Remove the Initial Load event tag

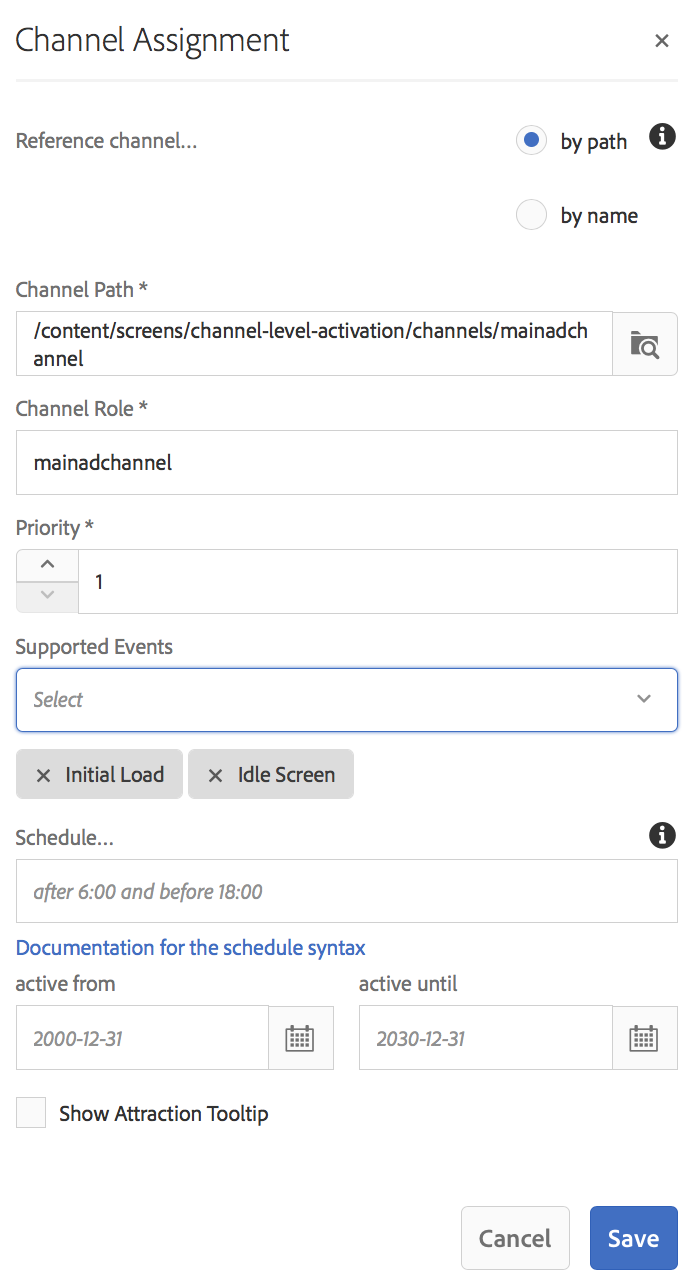44,775
